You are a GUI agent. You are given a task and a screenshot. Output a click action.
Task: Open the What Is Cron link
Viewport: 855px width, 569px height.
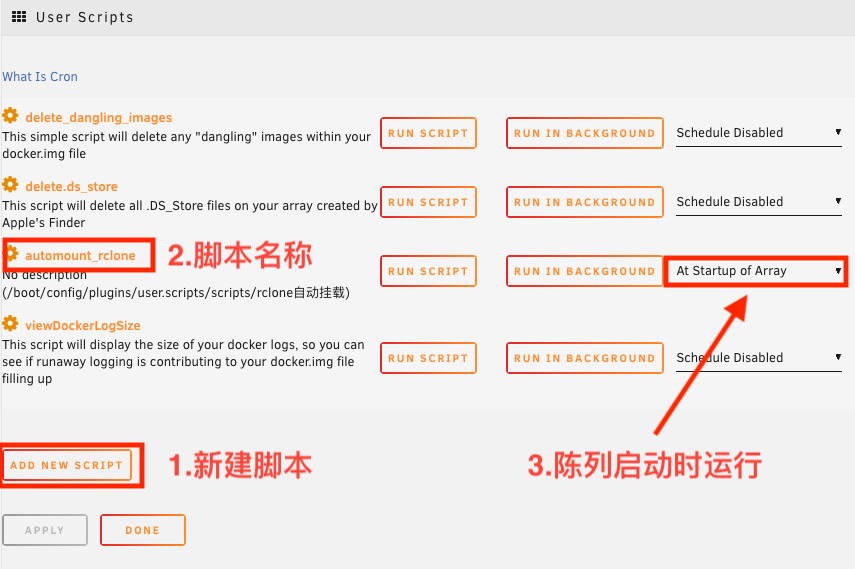coord(40,77)
